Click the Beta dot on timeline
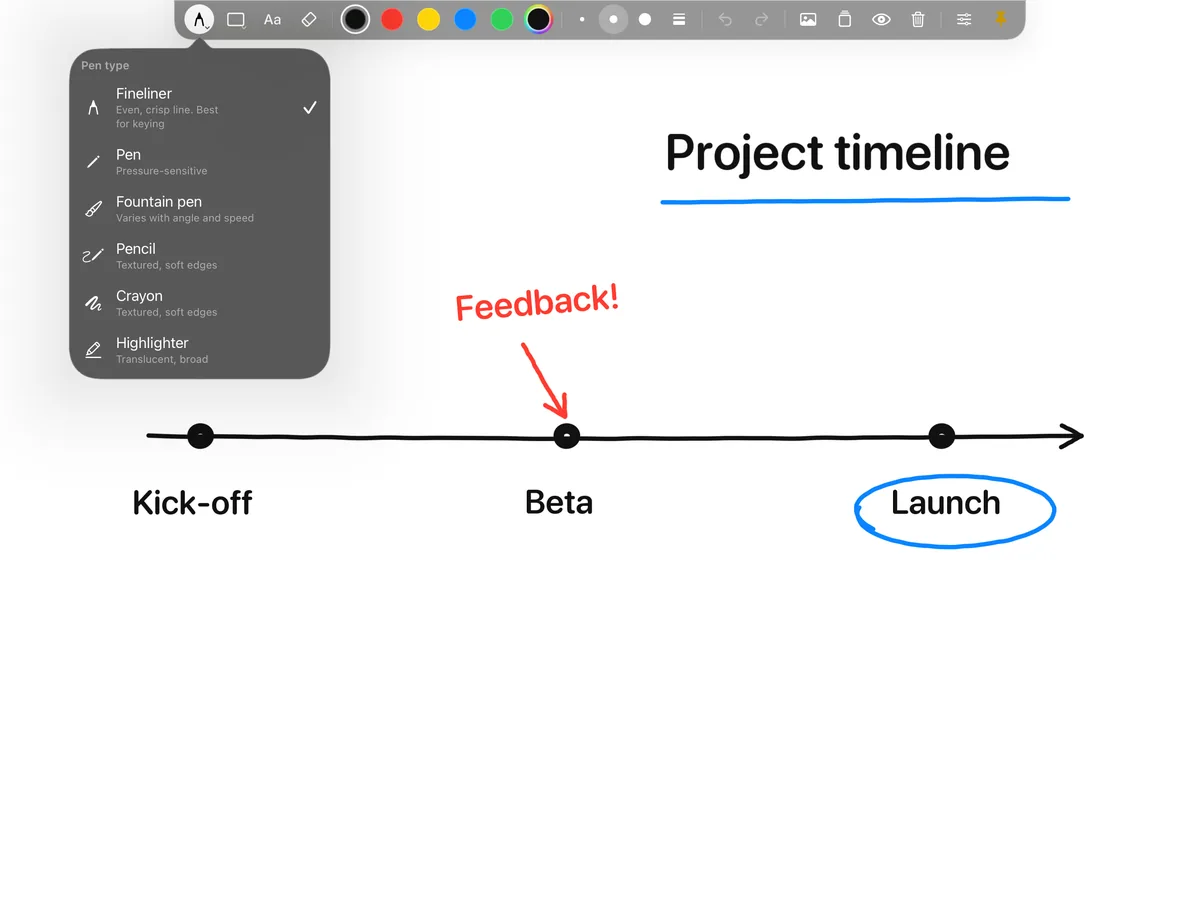Screen dimensions: 1200x900 [566, 436]
